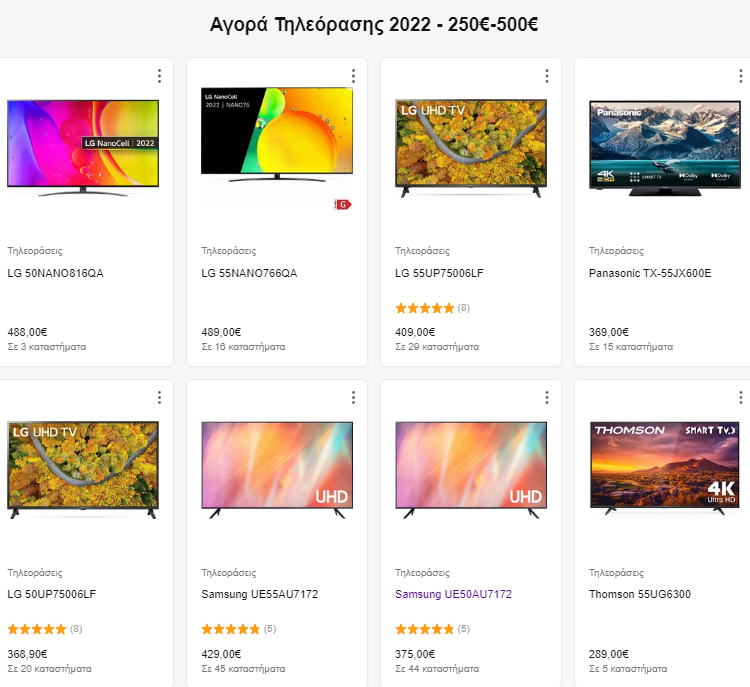The width and height of the screenshot is (750, 687).
Task: Click the 429,00€ price
Action: click(x=221, y=654)
